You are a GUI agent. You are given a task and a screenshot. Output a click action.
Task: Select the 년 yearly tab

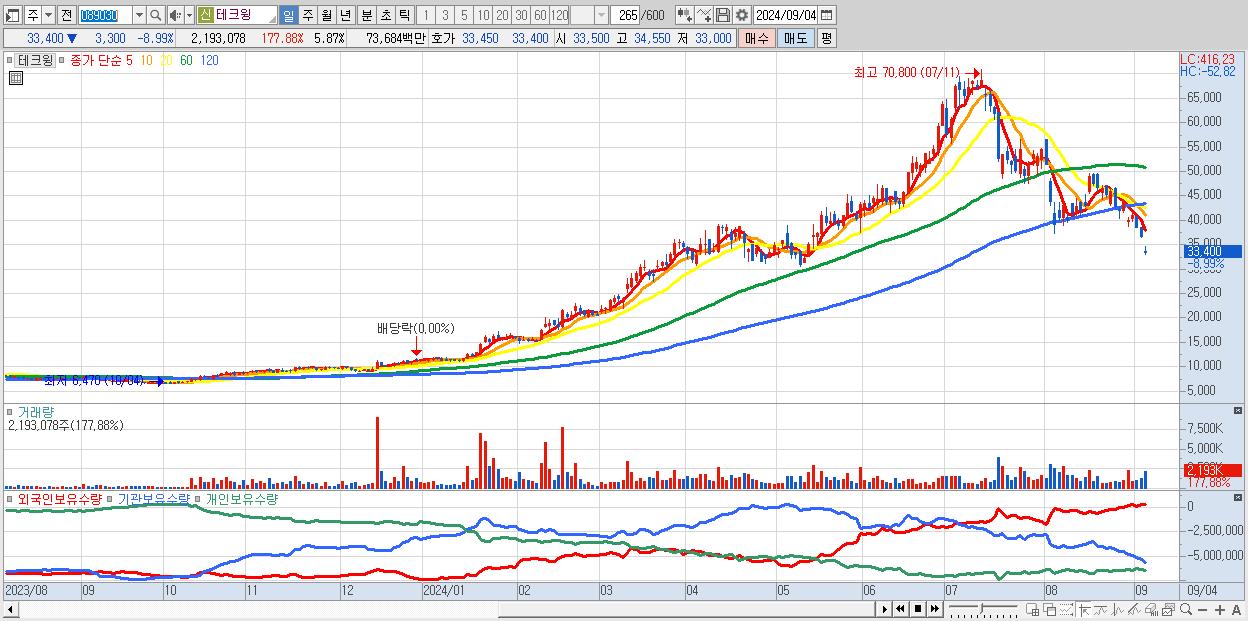pos(345,15)
